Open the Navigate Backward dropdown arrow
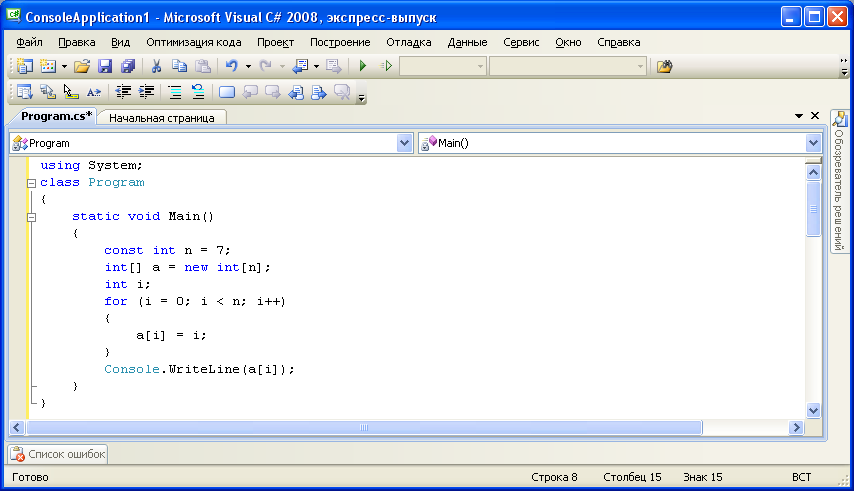The height and width of the screenshot is (491, 854). 316,66
